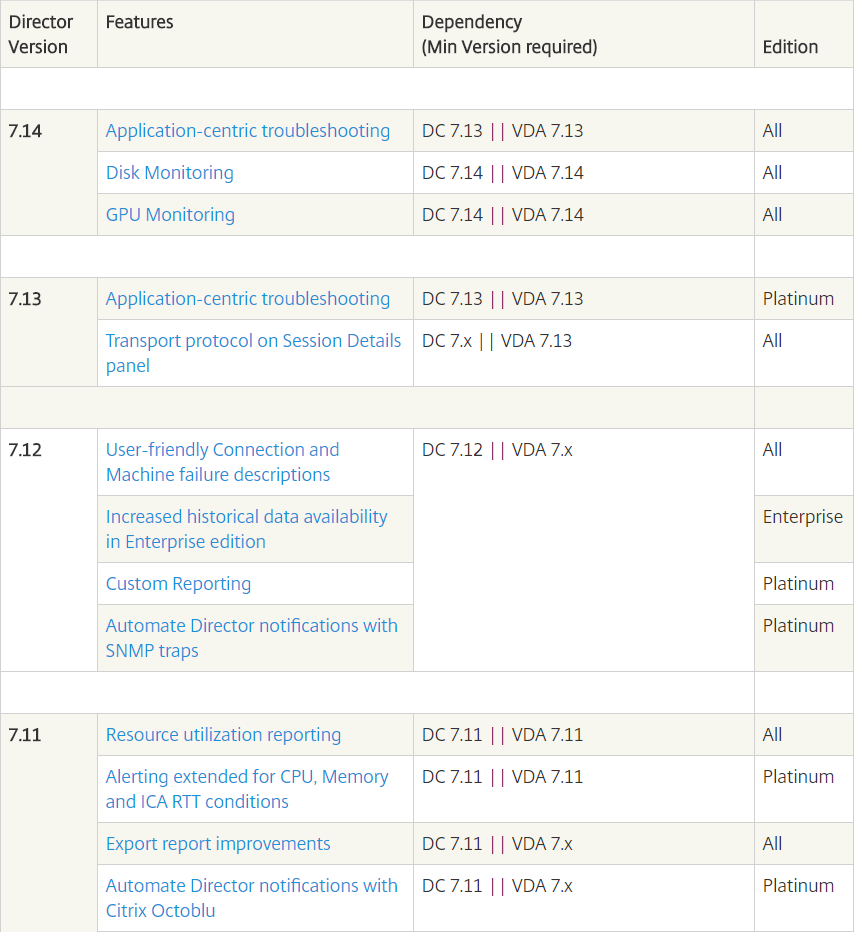This screenshot has width=854, height=932.
Task: Open Increased historical data availability link
Action: (247, 529)
